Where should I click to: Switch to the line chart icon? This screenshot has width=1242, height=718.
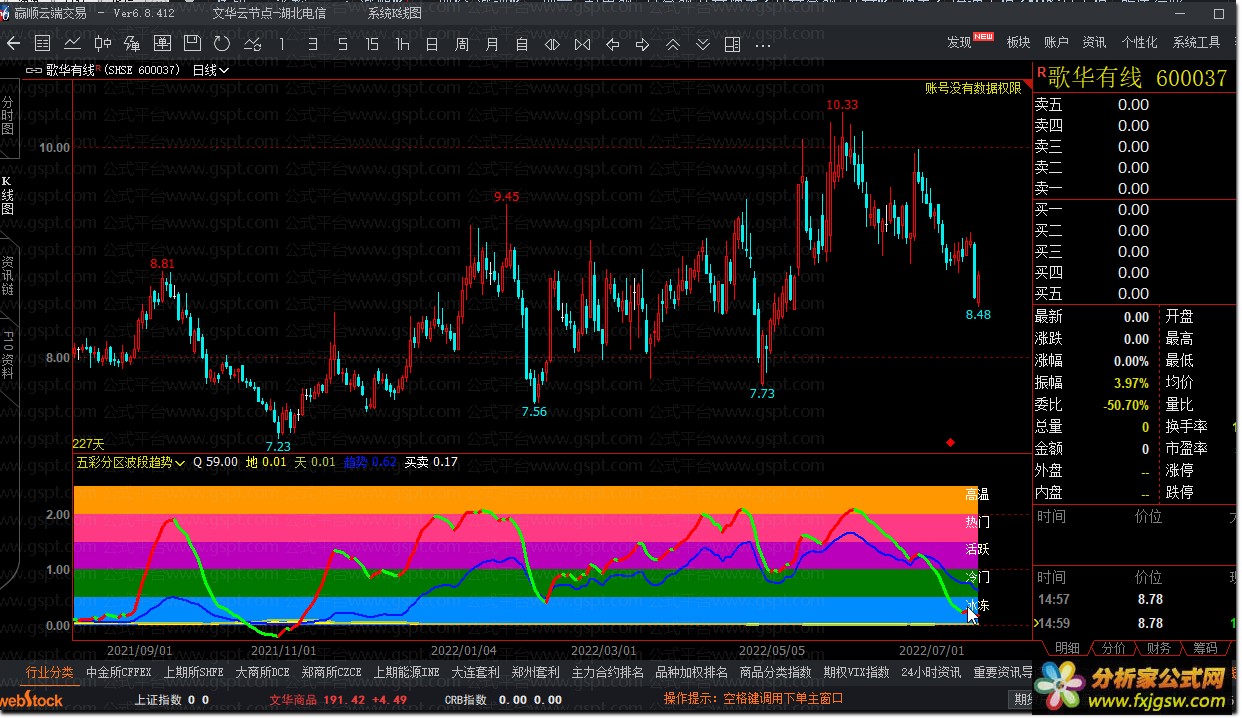click(72, 44)
